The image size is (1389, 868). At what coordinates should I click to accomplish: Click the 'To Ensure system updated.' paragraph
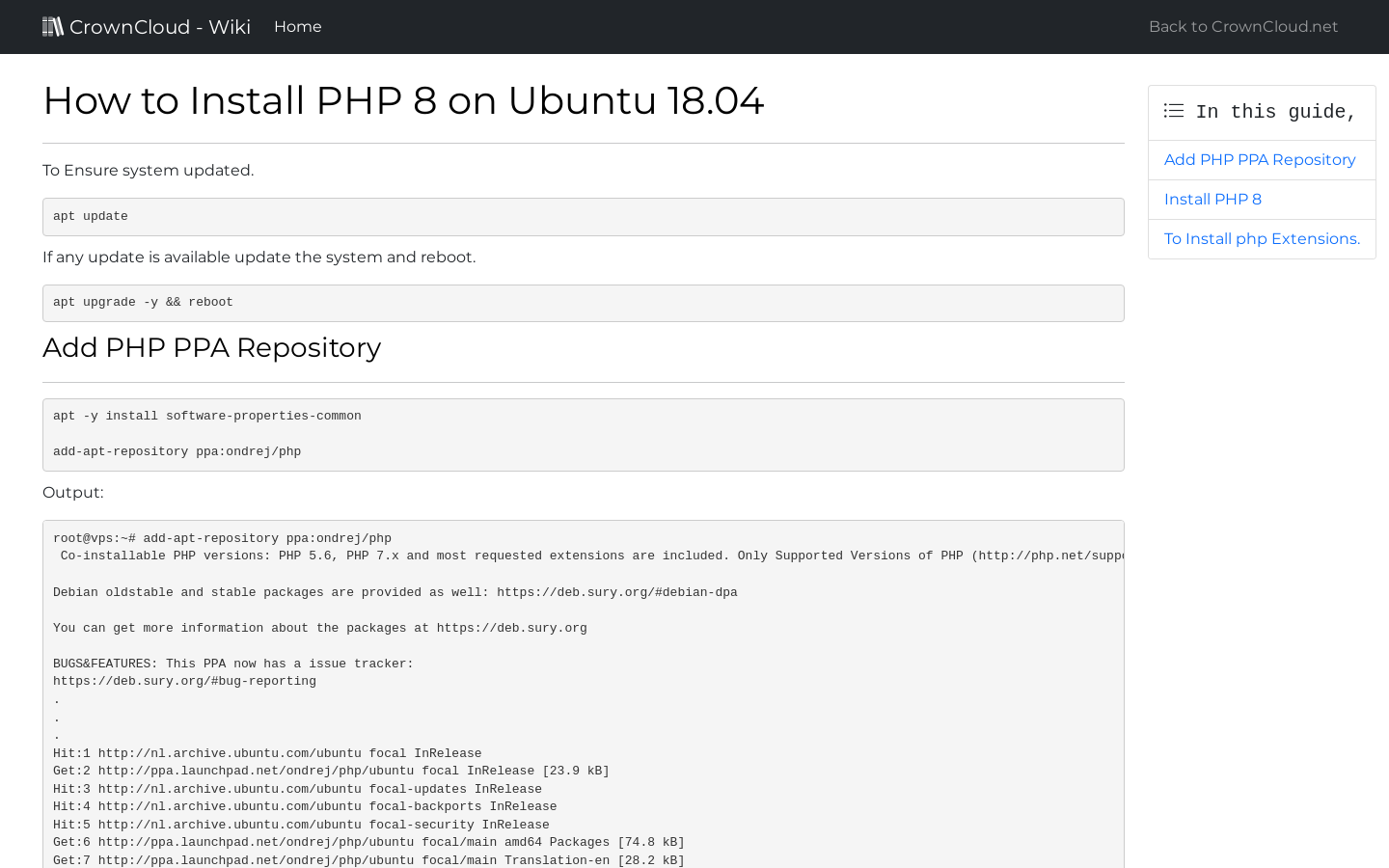coord(148,171)
